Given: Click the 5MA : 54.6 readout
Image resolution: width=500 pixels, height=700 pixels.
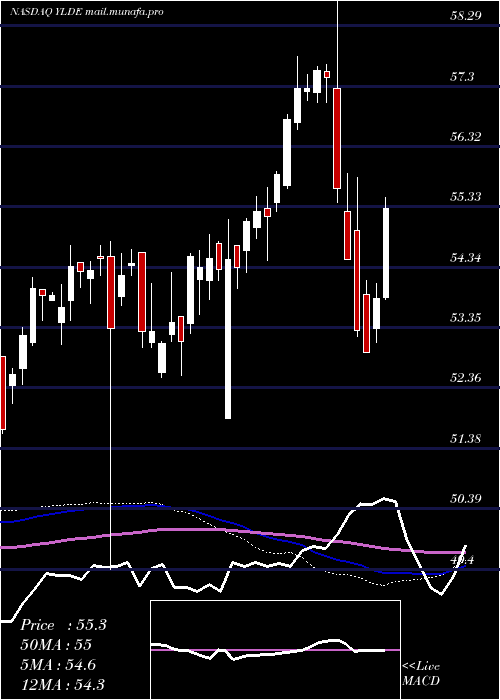Looking at the screenshot, I should (x=58, y=665).
